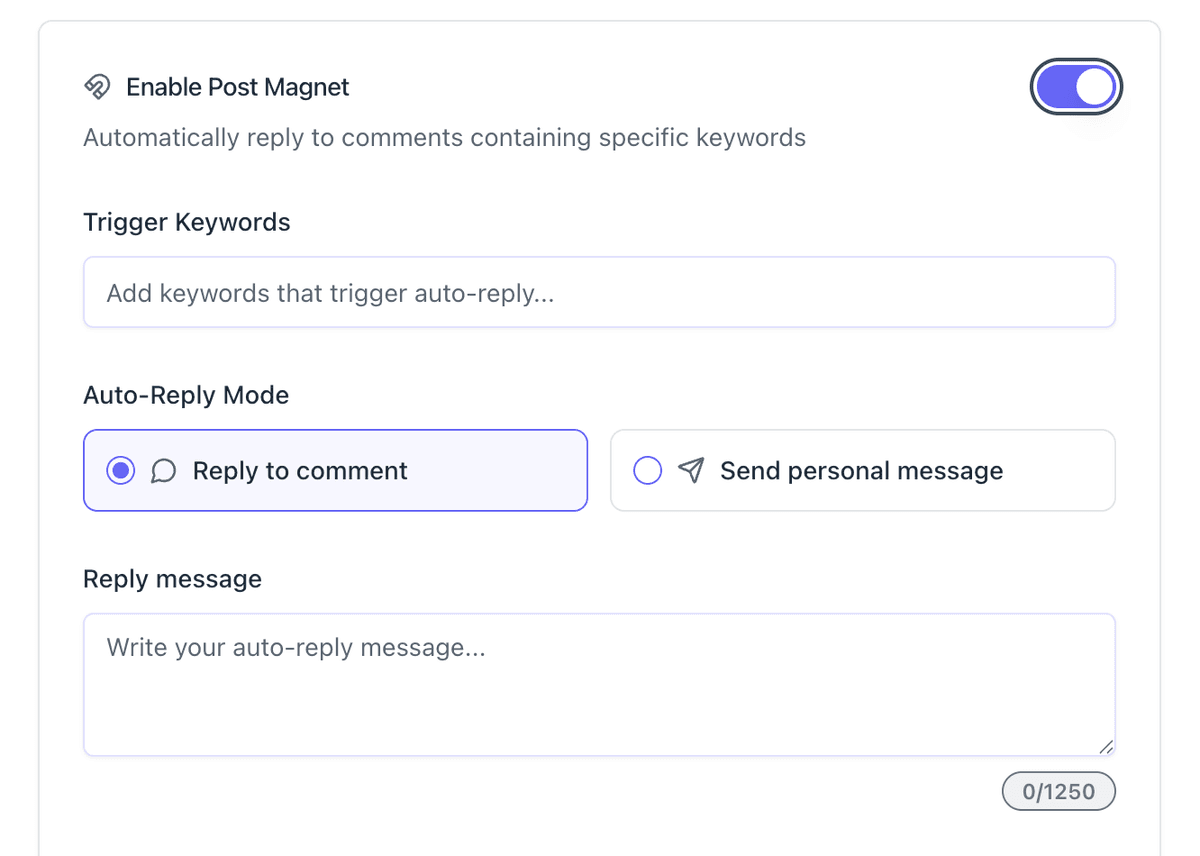This screenshot has height=856, width=1200.
Task: Click the Trigger Keywords input field
Action: pyautogui.click(x=599, y=292)
